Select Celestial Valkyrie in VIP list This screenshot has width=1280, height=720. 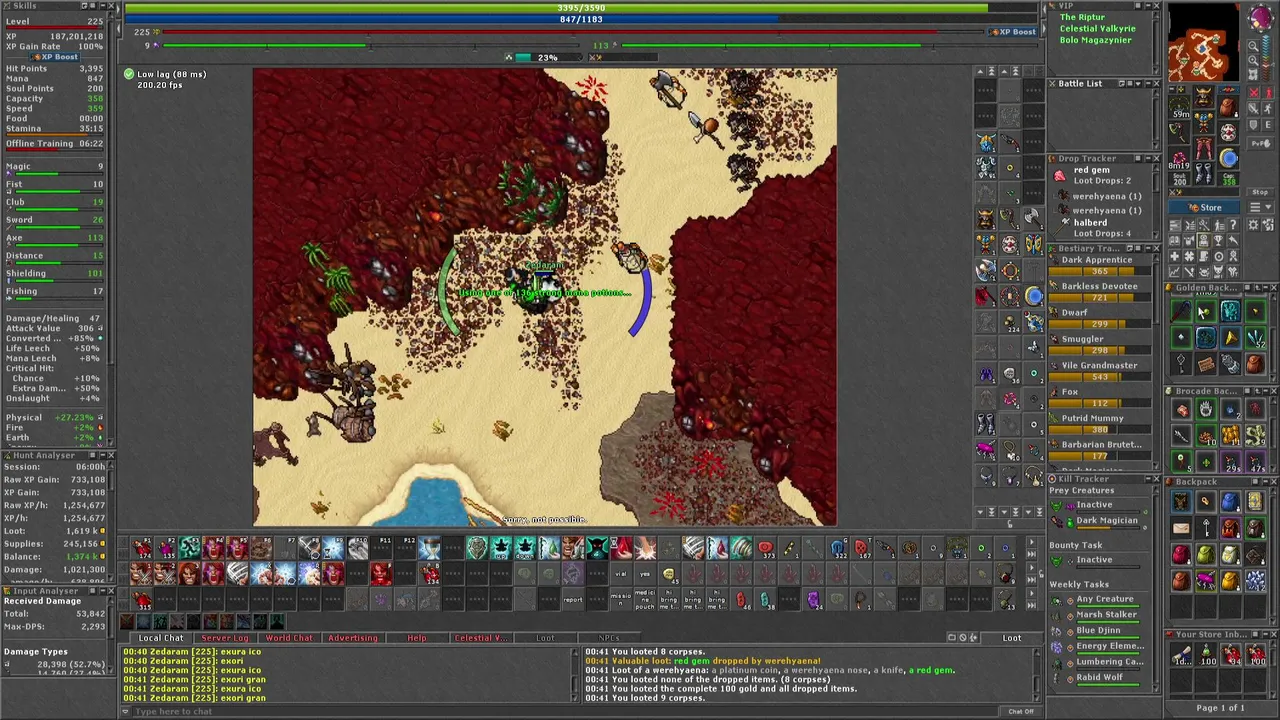click(1097, 29)
